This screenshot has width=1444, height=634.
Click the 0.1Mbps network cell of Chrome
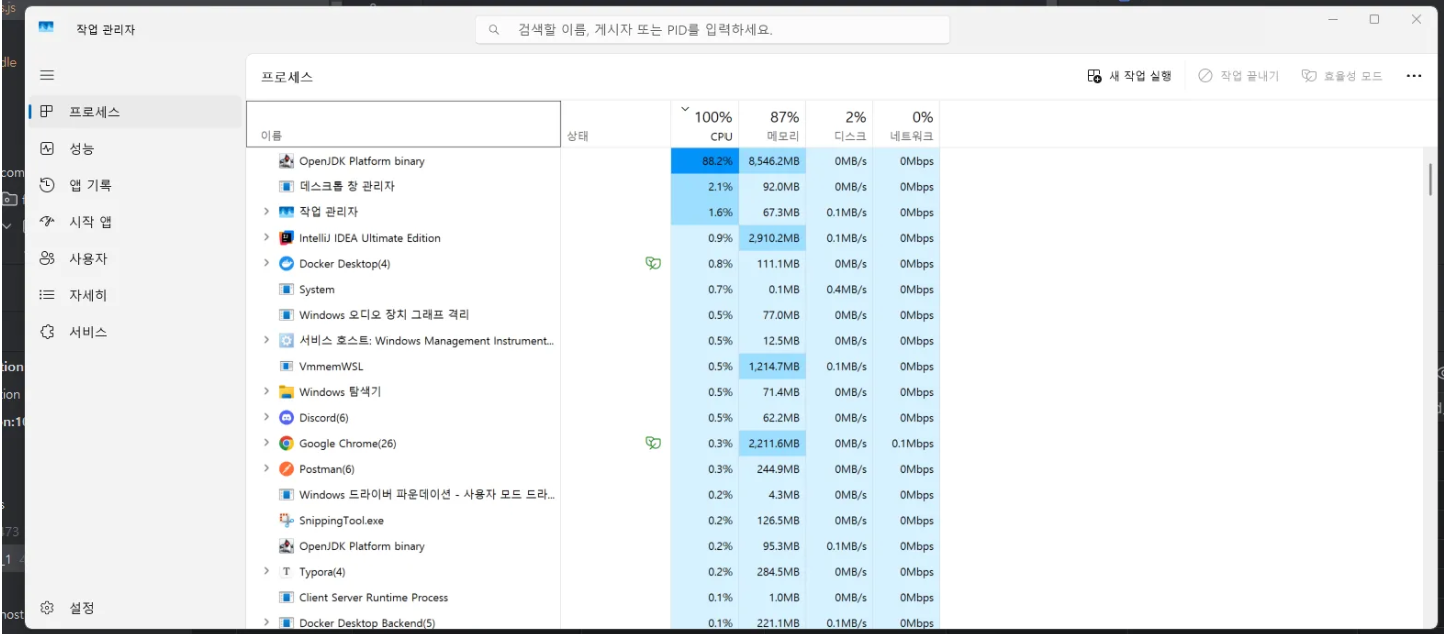[906, 443]
